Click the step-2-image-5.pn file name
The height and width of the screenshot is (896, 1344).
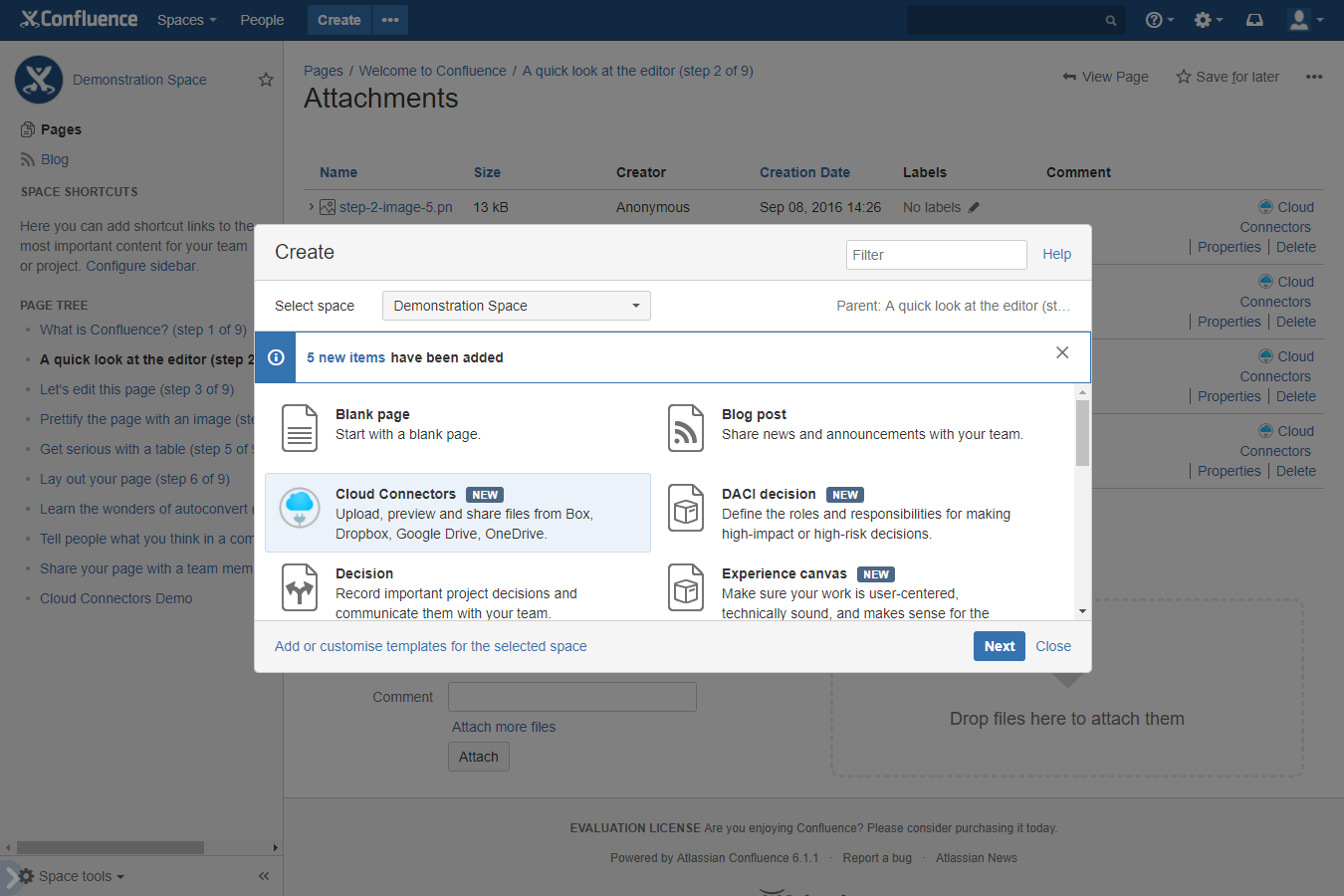click(x=396, y=207)
